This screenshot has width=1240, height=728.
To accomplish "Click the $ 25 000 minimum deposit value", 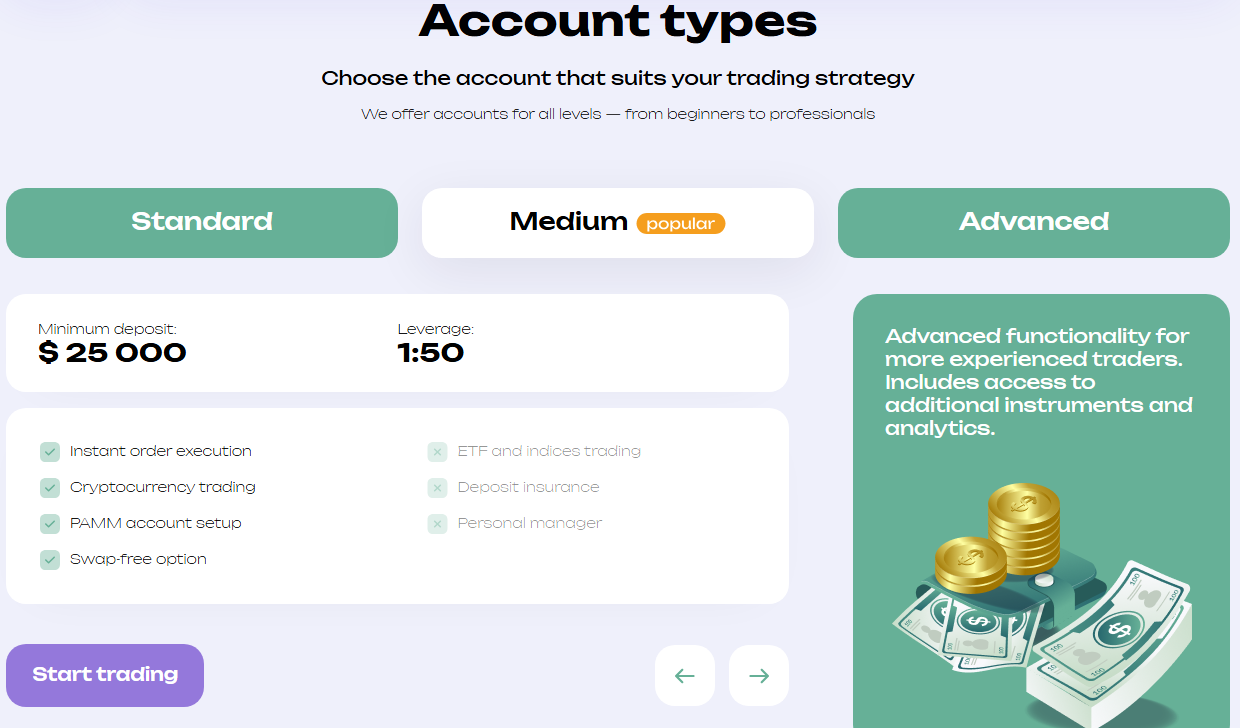I will [112, 352].
